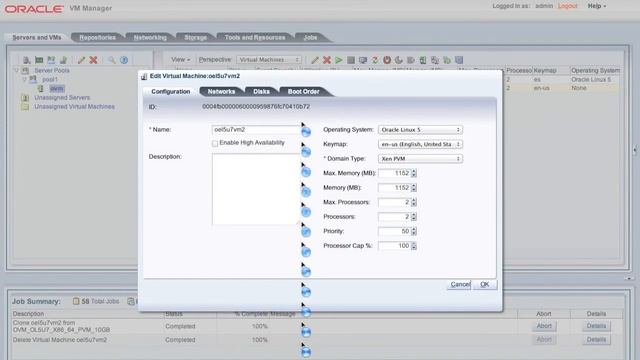Click the Edit Virtual Machine dialog title icon
This screenshot has height=360, width=640.
click(144, 76)
